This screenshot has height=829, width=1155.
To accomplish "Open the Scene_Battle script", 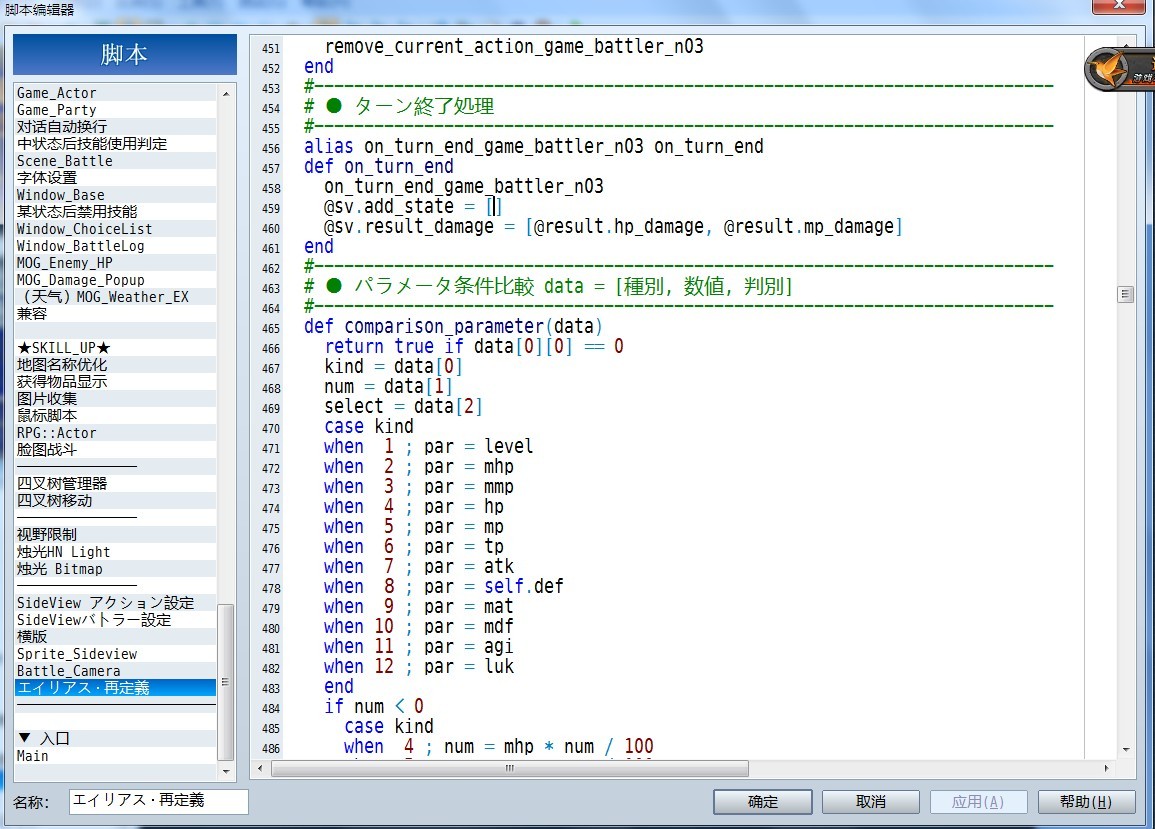I will pos(116,161).
